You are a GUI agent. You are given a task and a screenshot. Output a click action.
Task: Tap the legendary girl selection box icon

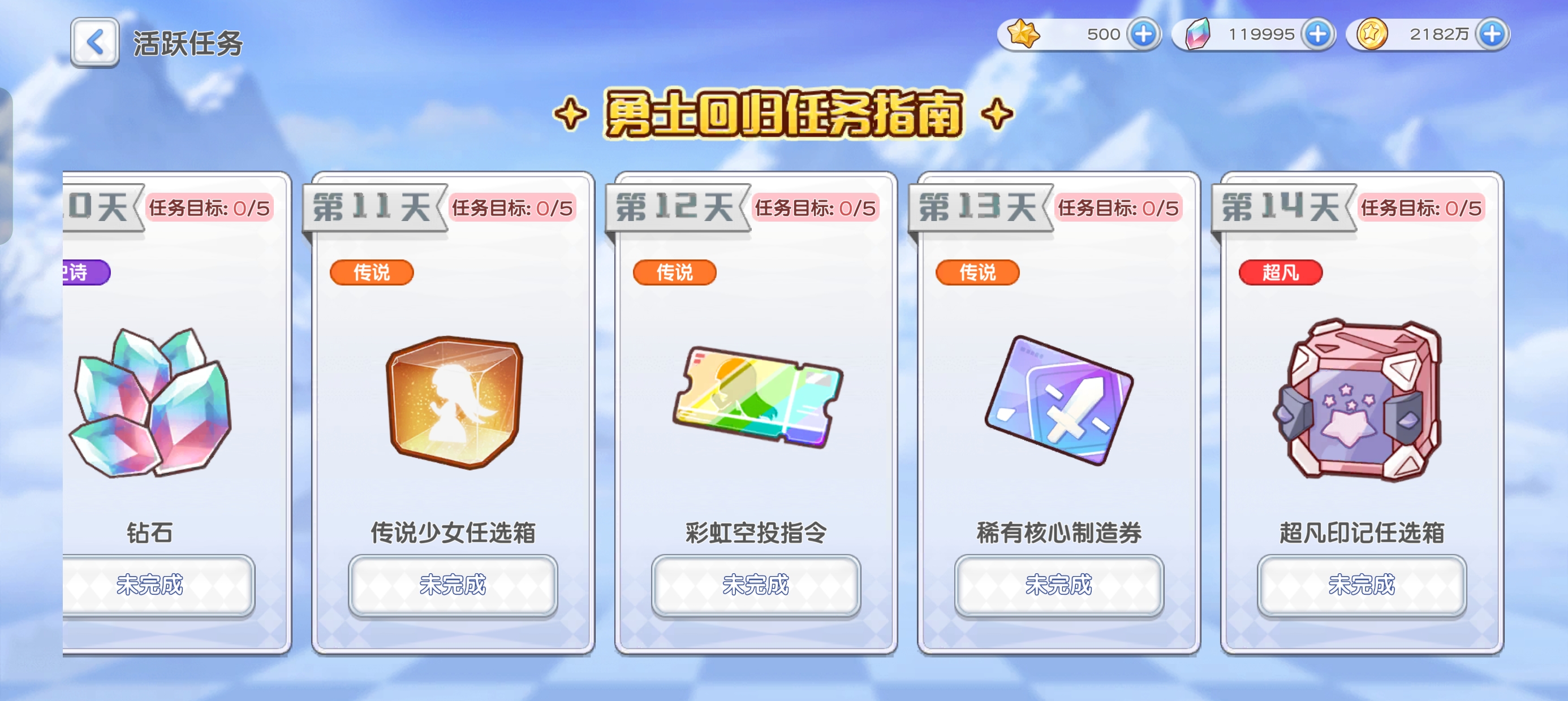pos(454,402)
